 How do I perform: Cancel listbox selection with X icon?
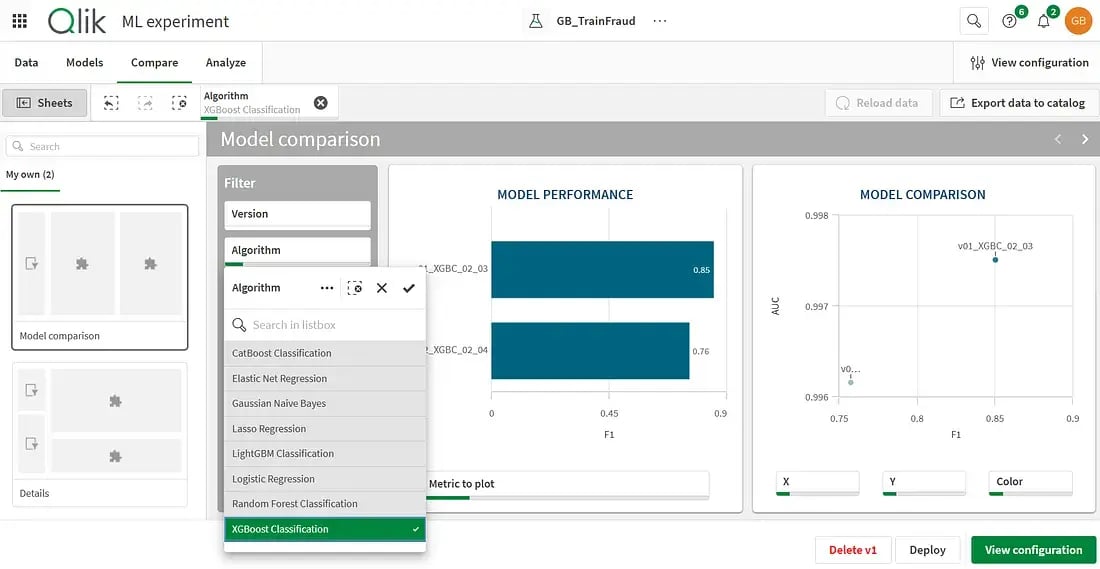(381, 288)
